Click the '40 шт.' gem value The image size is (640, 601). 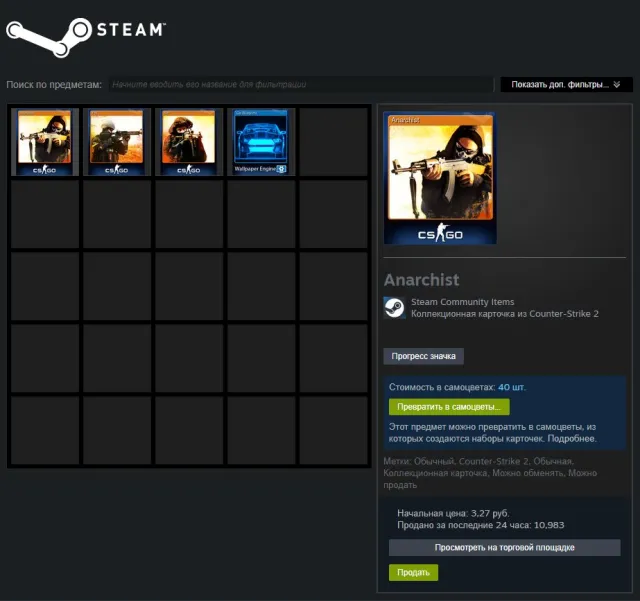click(x=512, y=387)
